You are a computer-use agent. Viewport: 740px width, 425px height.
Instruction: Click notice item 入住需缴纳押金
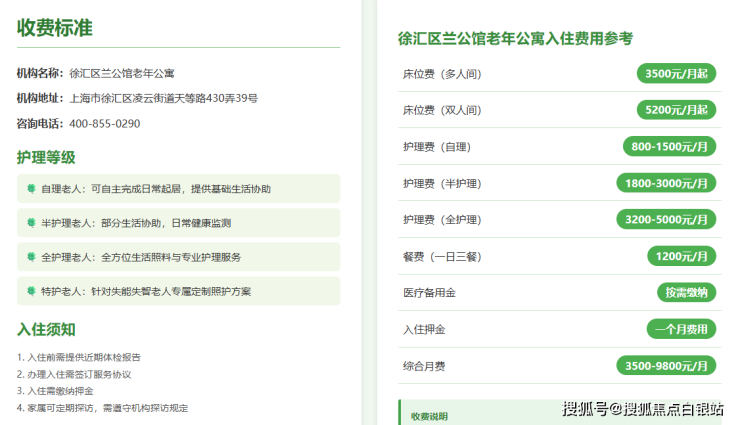(55, 391)
